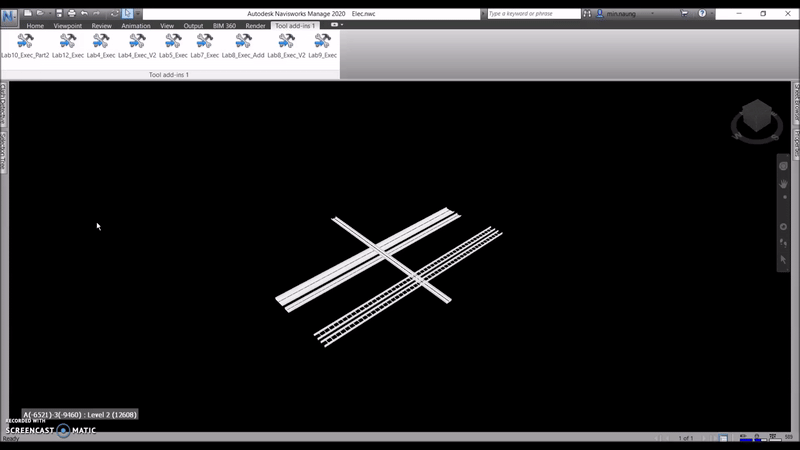Switch to the Viewpoint ribbon tab
The image size is (800, 450).
pyautogui.click(x=68, y=26)
